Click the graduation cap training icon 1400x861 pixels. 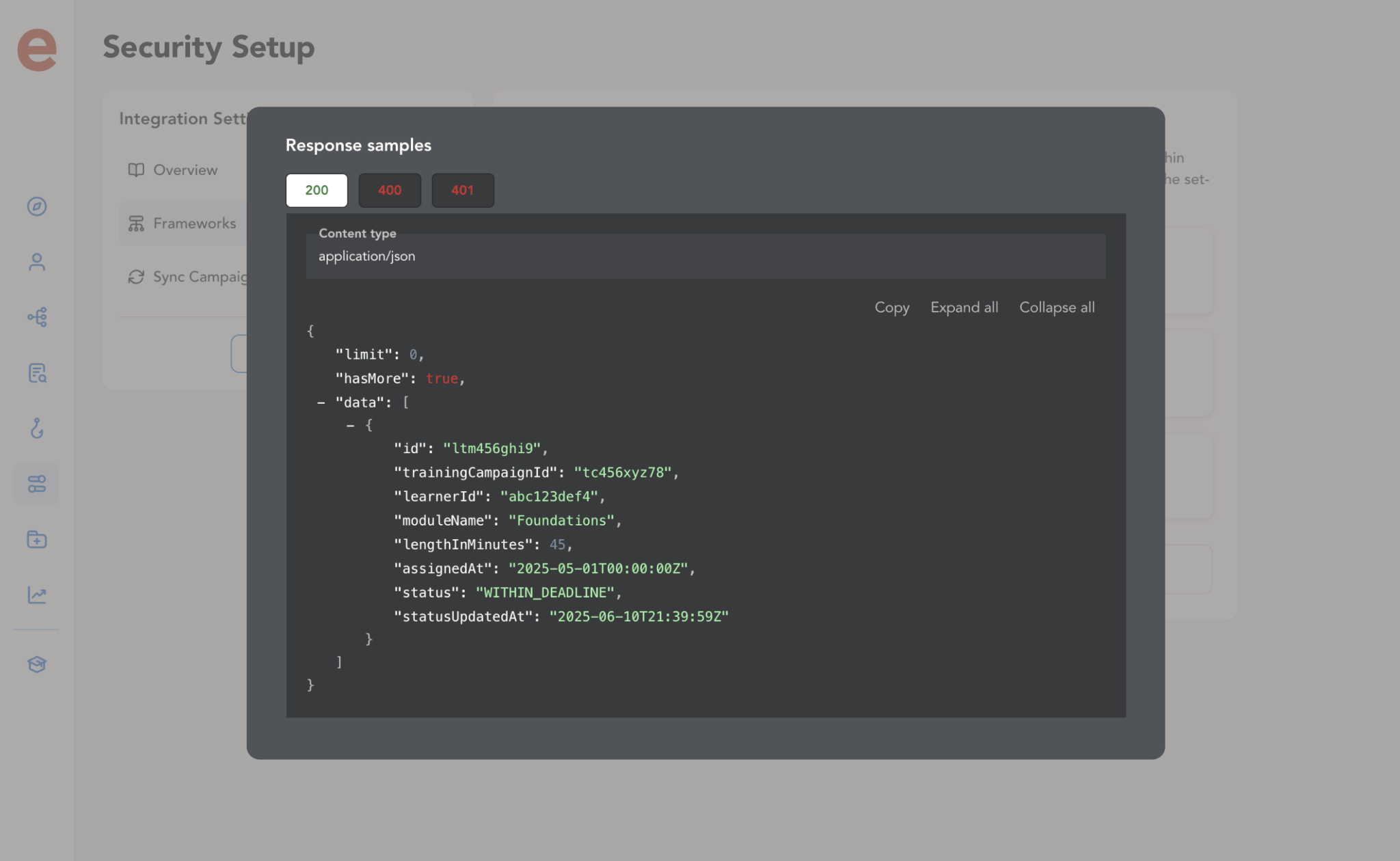[x=37, y=664]
